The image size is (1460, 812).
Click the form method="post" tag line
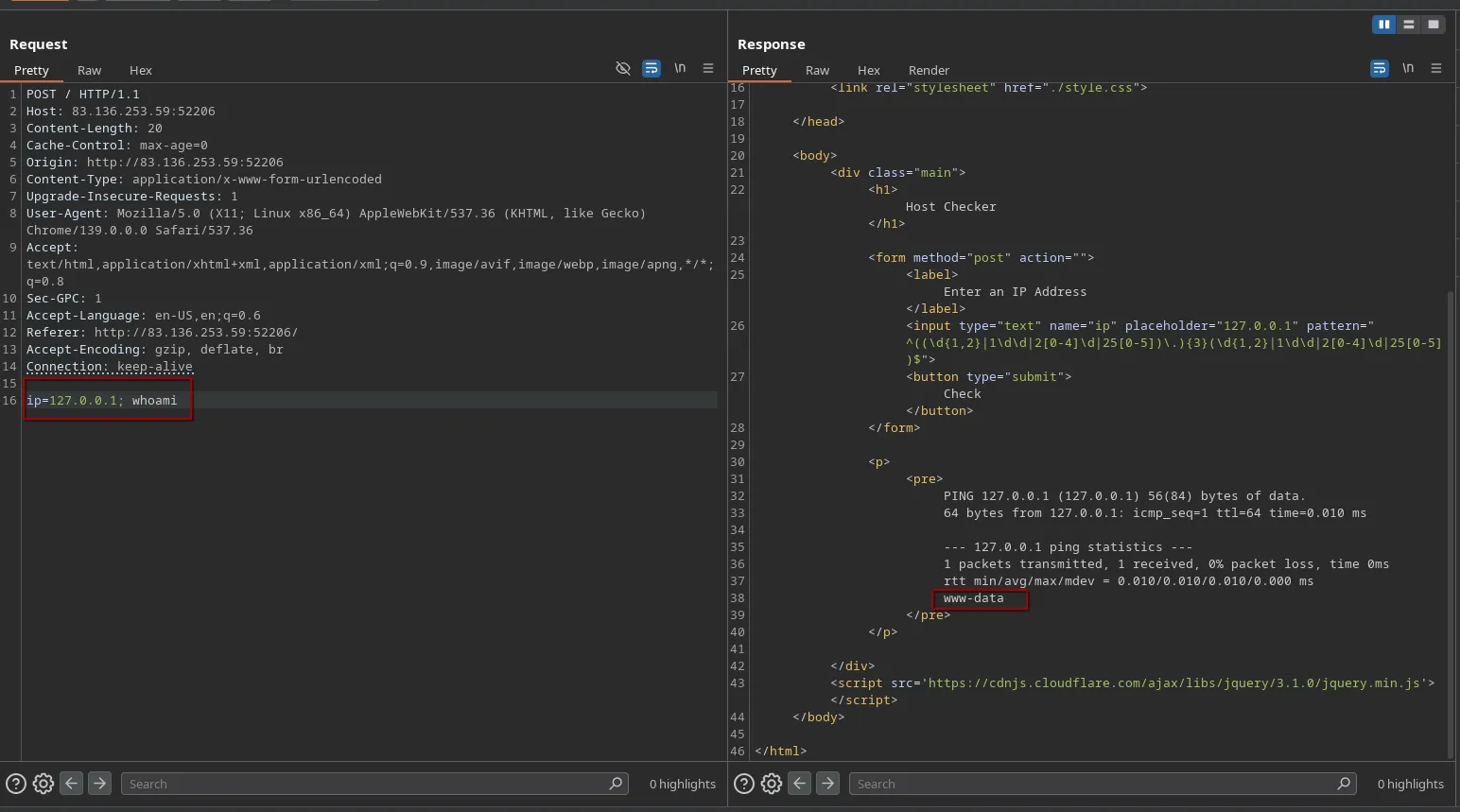coord(982,258)
